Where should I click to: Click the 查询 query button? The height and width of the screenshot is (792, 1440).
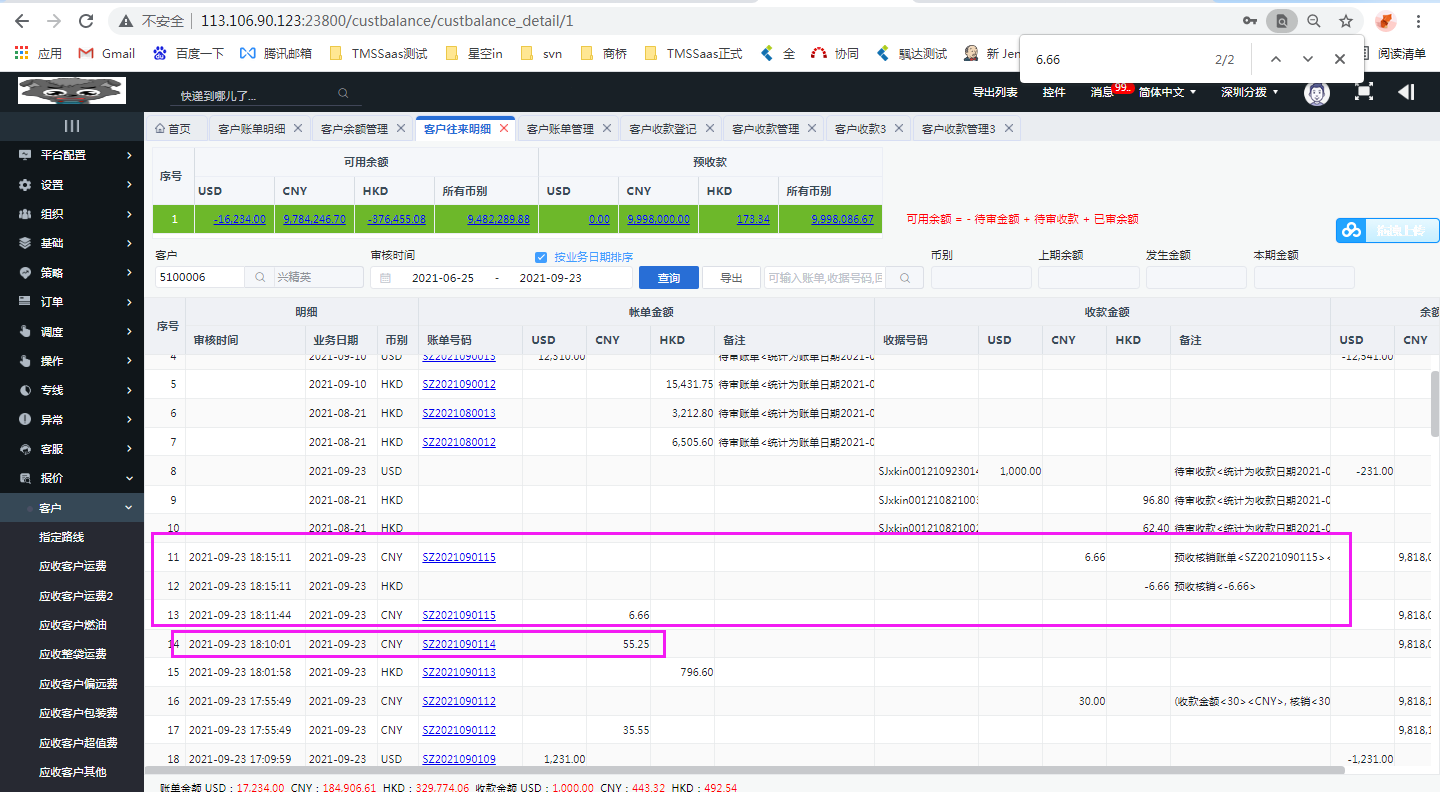[669, 277]
